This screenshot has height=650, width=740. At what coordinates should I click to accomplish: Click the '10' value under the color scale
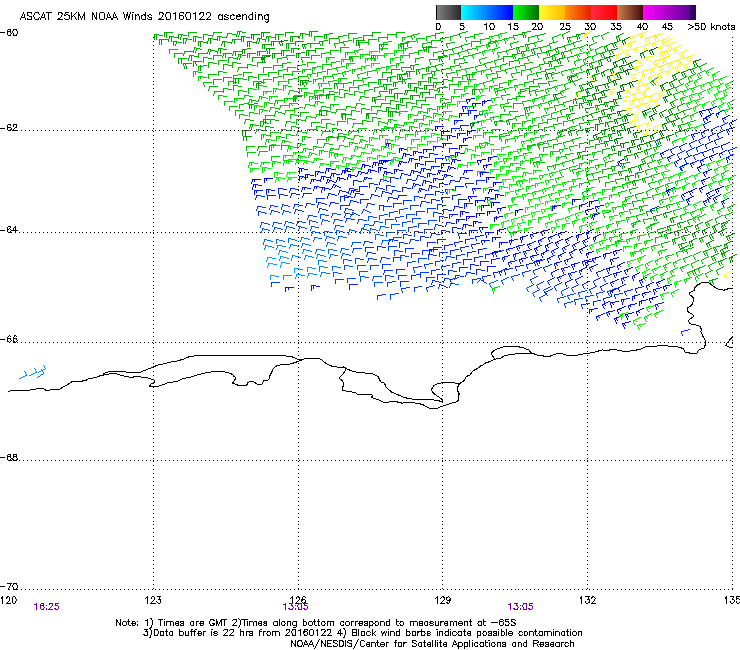pyautogui.click(x=489, y=27)
